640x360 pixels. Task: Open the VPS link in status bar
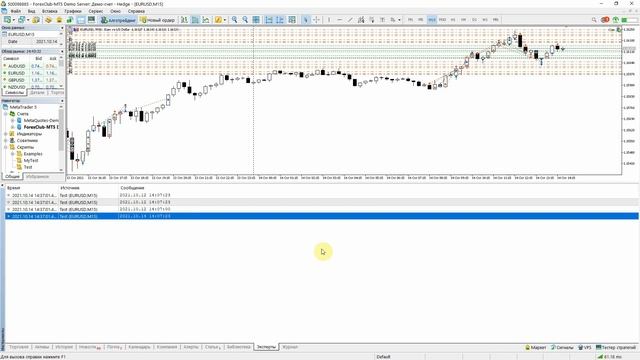(584, 347)
